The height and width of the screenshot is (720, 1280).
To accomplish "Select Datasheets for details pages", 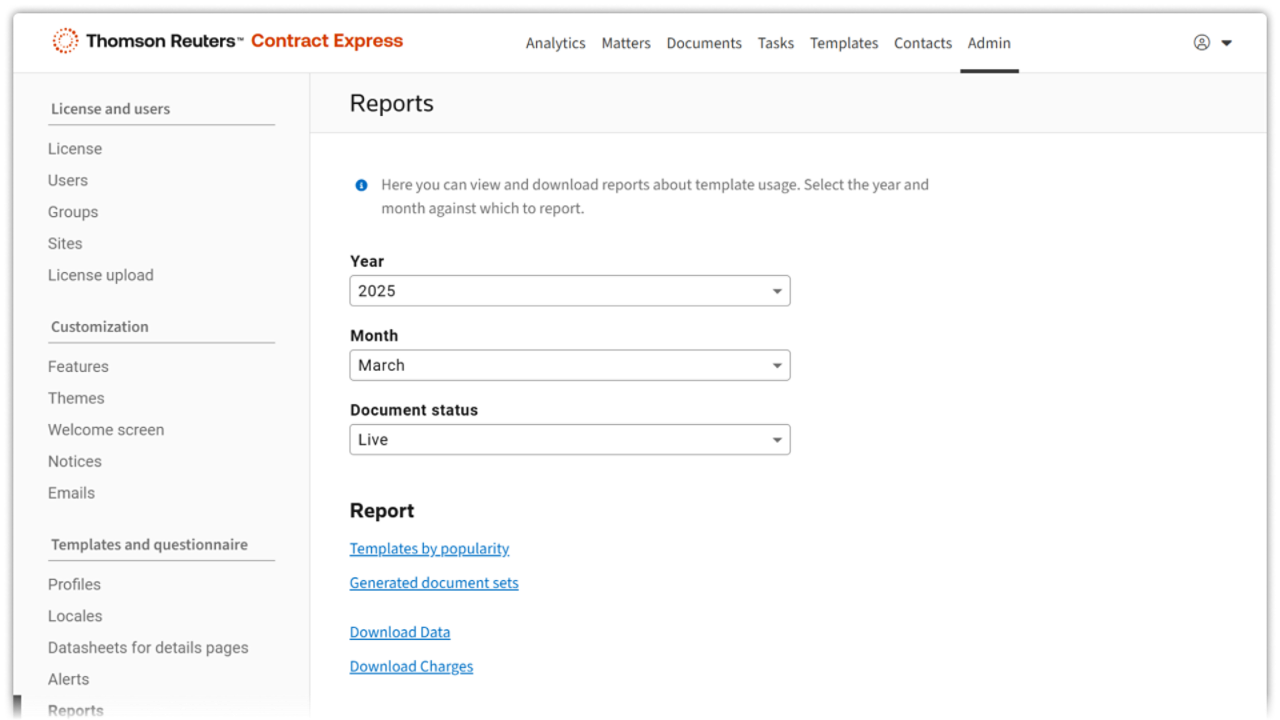I will pos(148,648).
